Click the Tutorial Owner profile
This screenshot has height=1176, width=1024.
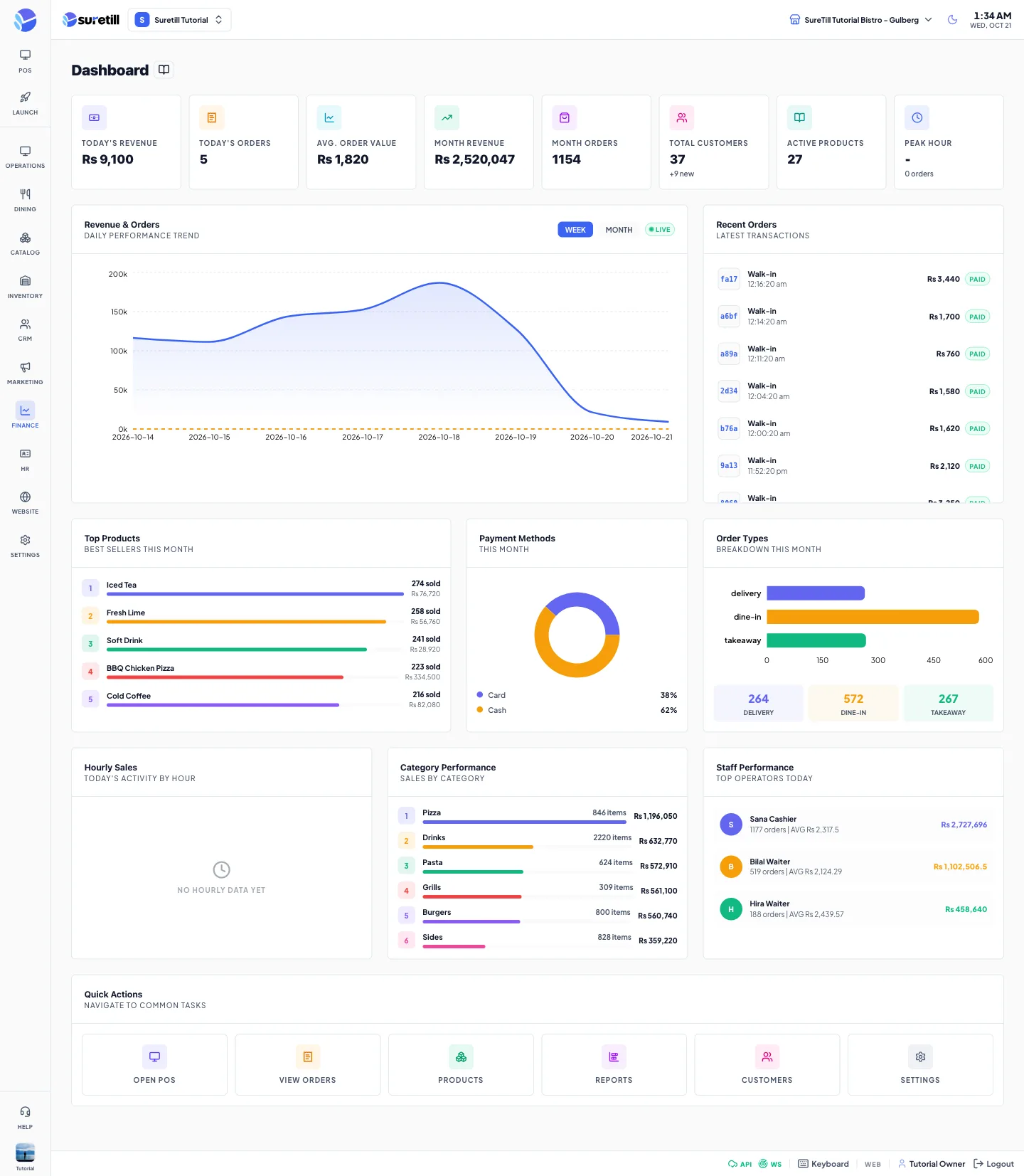(x=932, y=1164)
